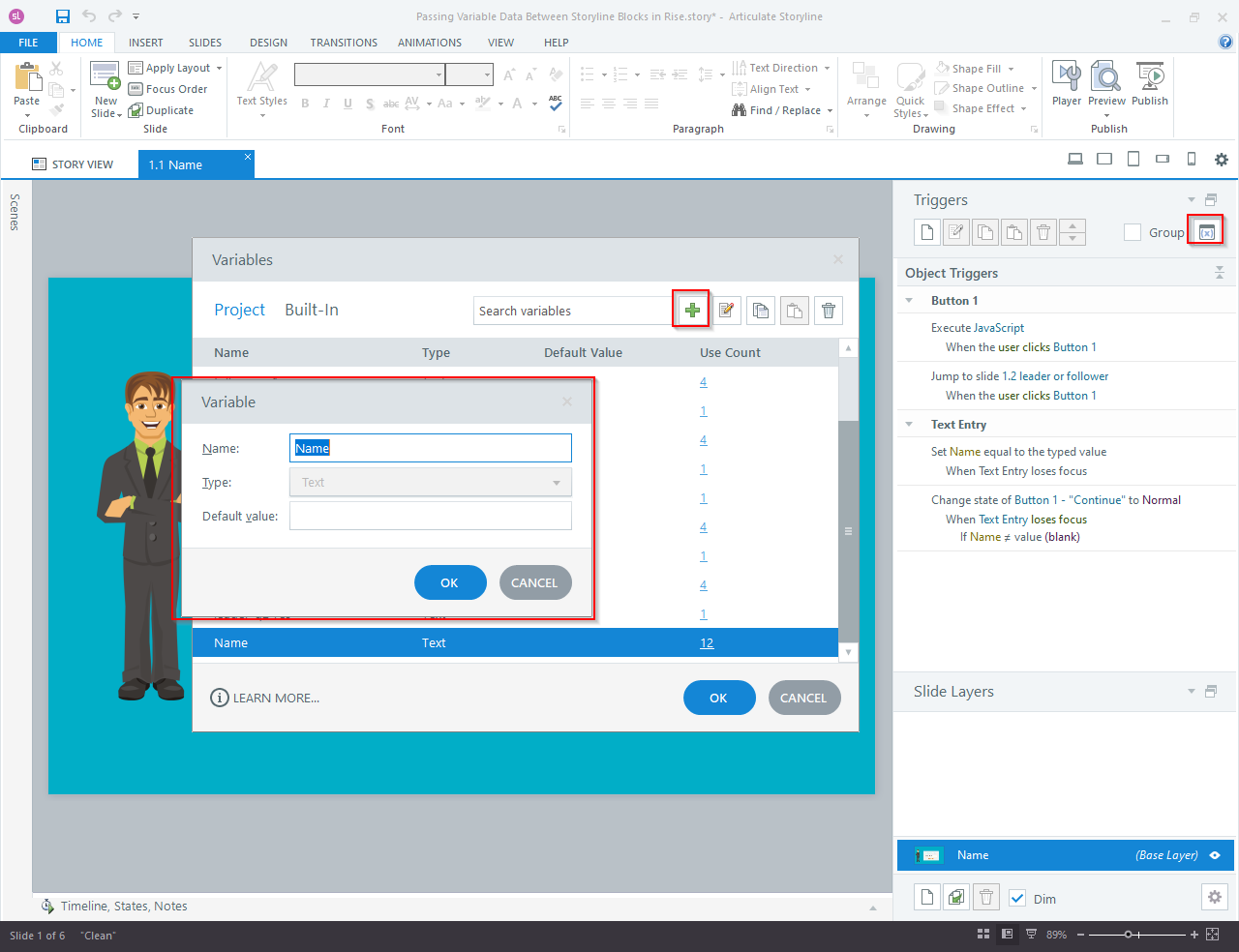Switch to the DESIGN ribbon tab

268,43
